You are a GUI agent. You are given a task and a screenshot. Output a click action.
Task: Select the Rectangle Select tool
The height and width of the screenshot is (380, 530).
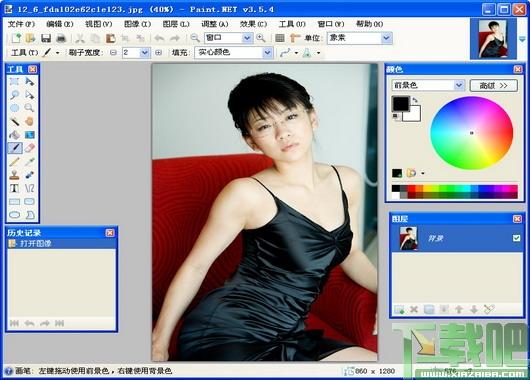tap(14, 81)
